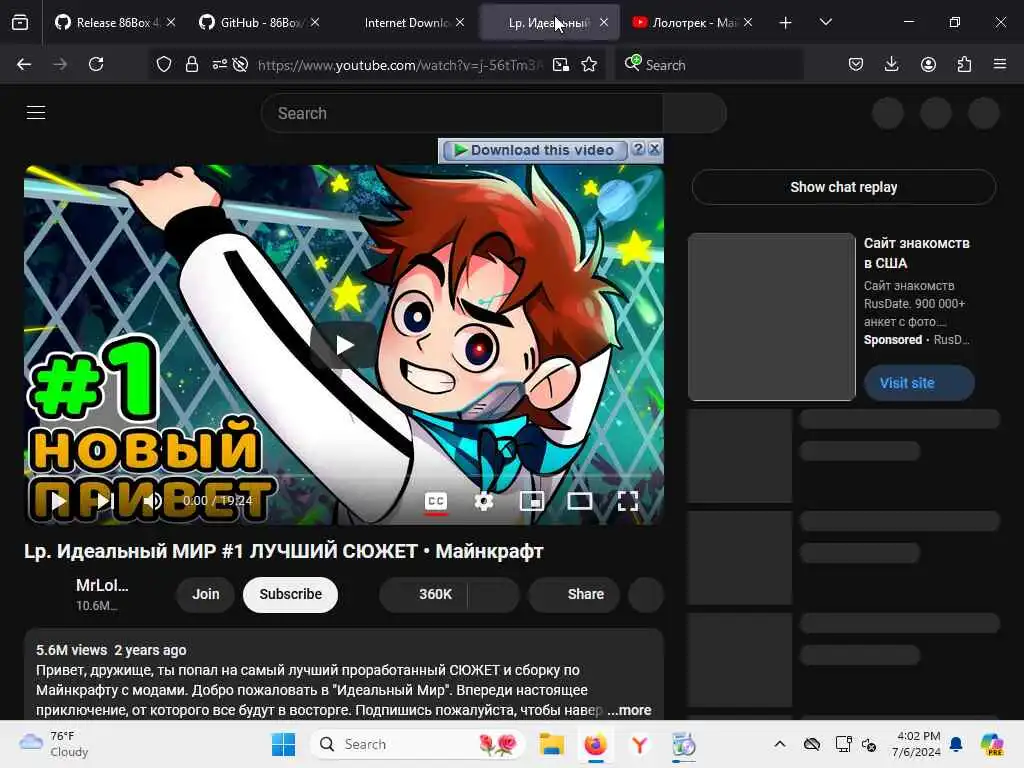Open the Сайт знакомств в США ad title
This screenshot has width=1024, height=768.
click(916, 253)
